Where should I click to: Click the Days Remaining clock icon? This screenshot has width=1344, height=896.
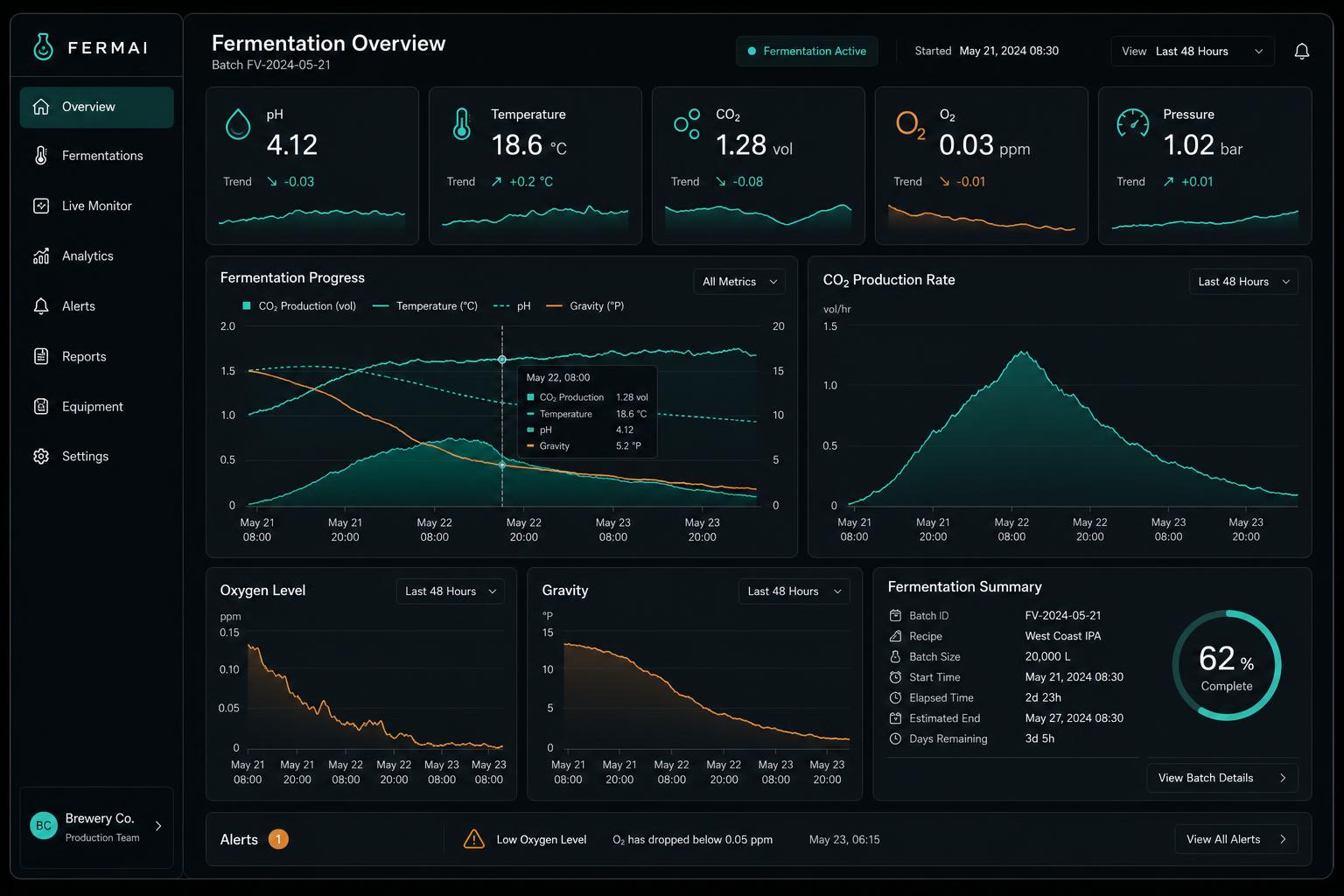tap(895, 738)
